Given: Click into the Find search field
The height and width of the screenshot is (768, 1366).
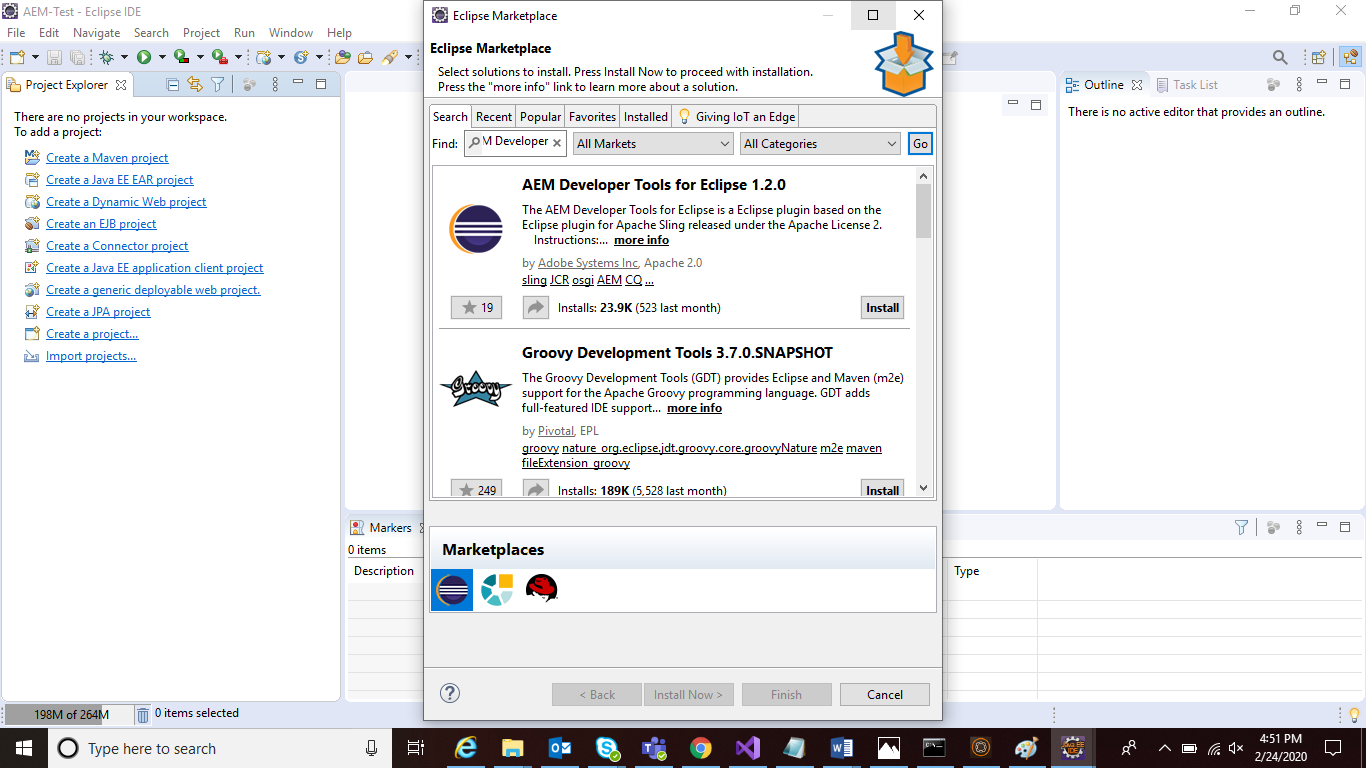Looking at the screenshot, I should click(515, 143).
